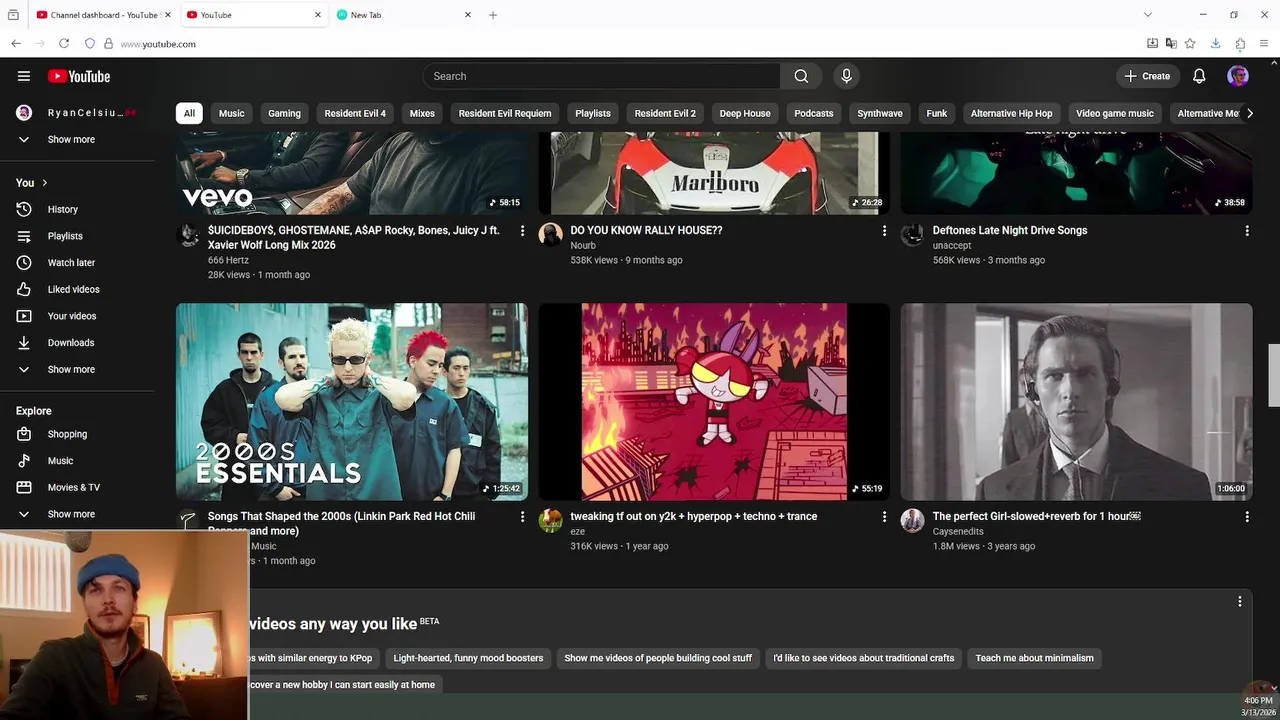This screenshot has width=1280, height=720.
Task: Click the page vertical scrollbar thumb
Action: click(1274, 375)
